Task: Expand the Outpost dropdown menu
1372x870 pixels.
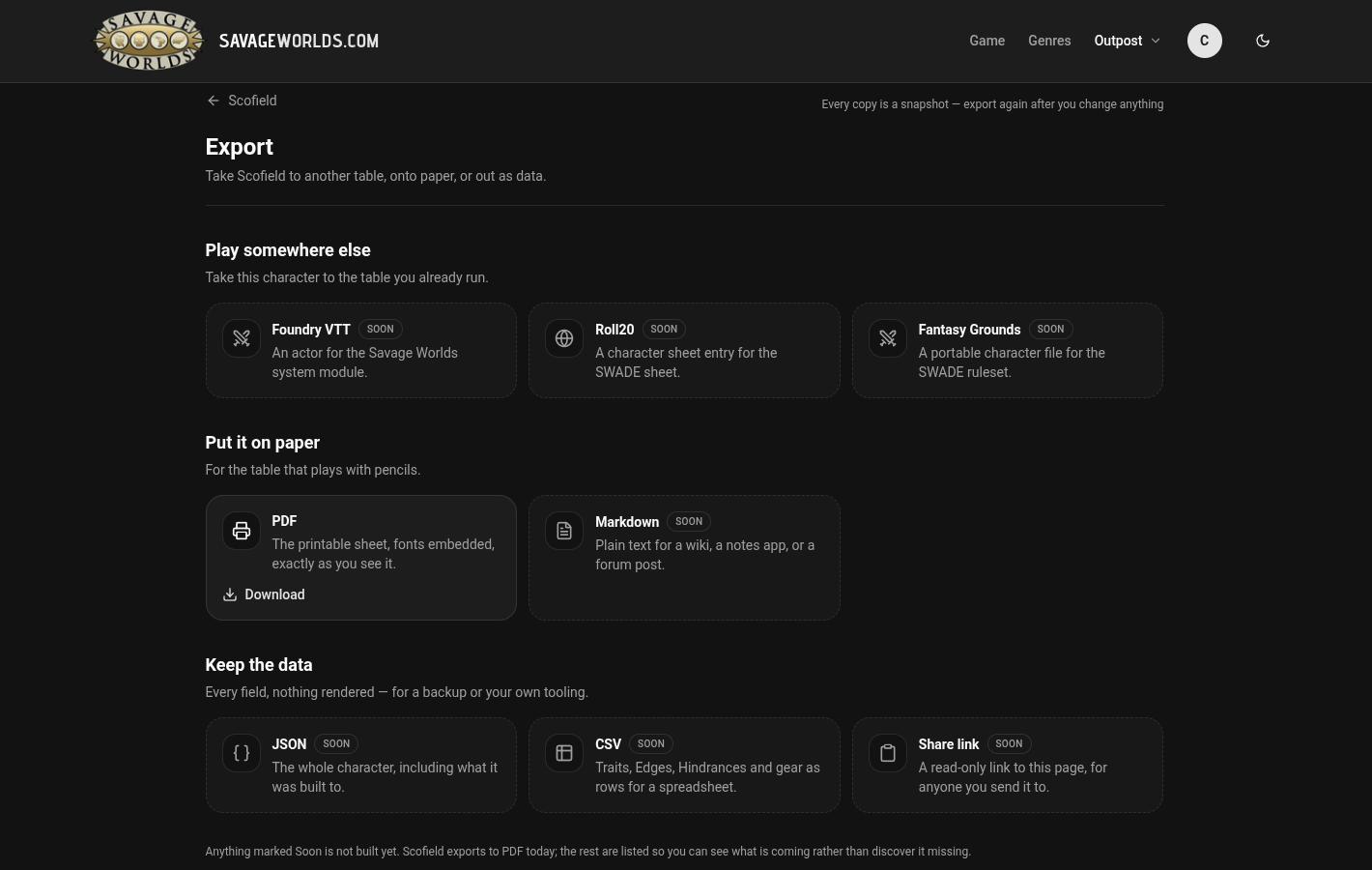Action: pos(1128,41)
